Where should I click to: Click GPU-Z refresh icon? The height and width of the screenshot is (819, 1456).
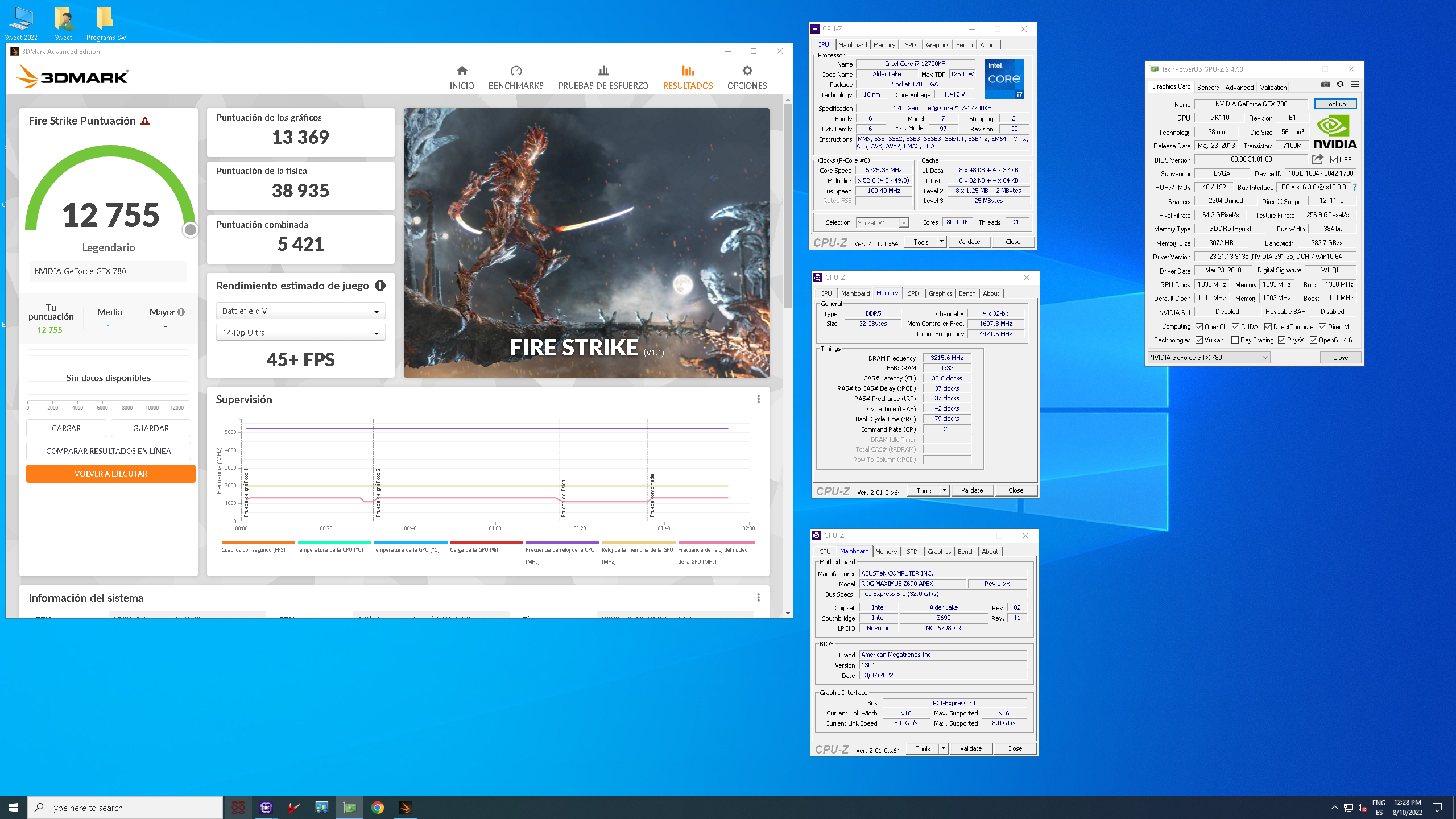point(1340,85)
